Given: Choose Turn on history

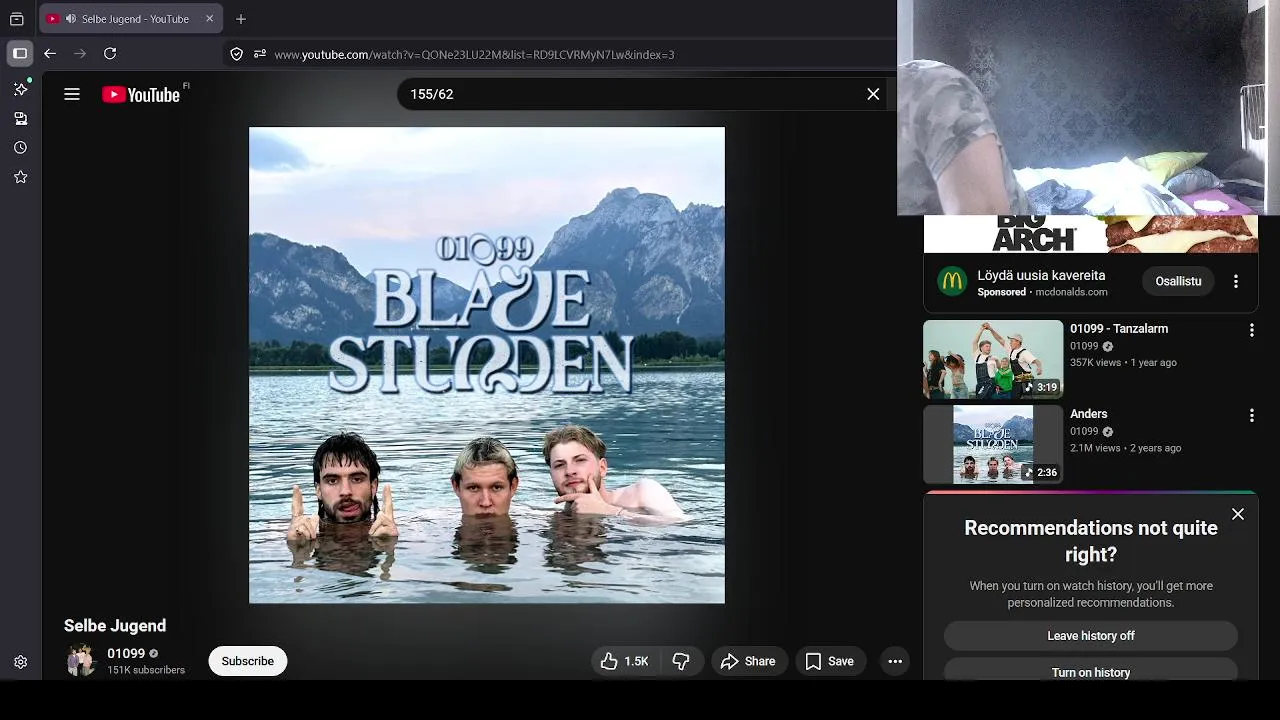Looking at the screenshot, I should [1091, 672].
